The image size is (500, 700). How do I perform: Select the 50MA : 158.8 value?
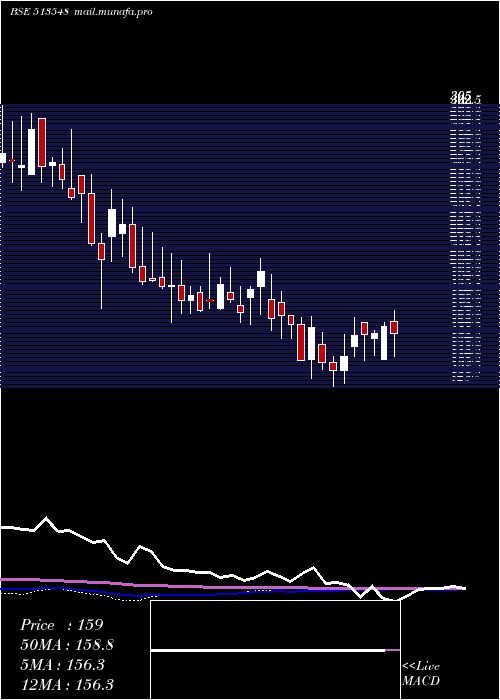[67, 645]
